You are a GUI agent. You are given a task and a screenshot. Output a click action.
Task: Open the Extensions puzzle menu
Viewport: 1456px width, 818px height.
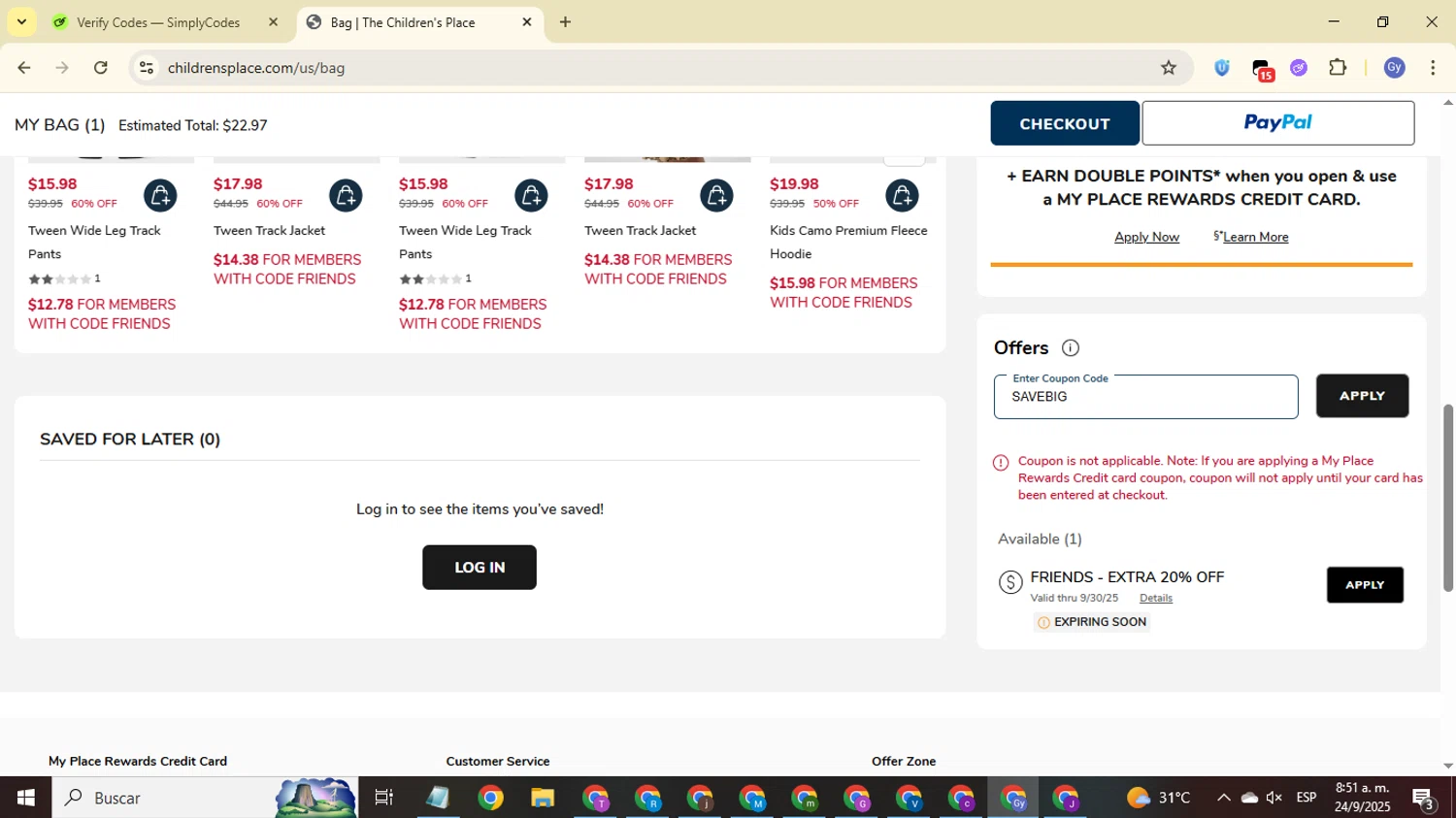click(1338, 68)
